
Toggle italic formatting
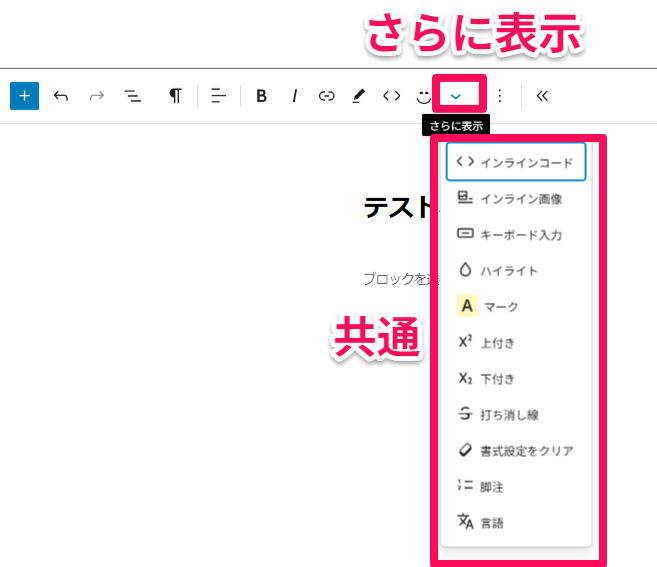pyautogui.click(x=295, y=96)
